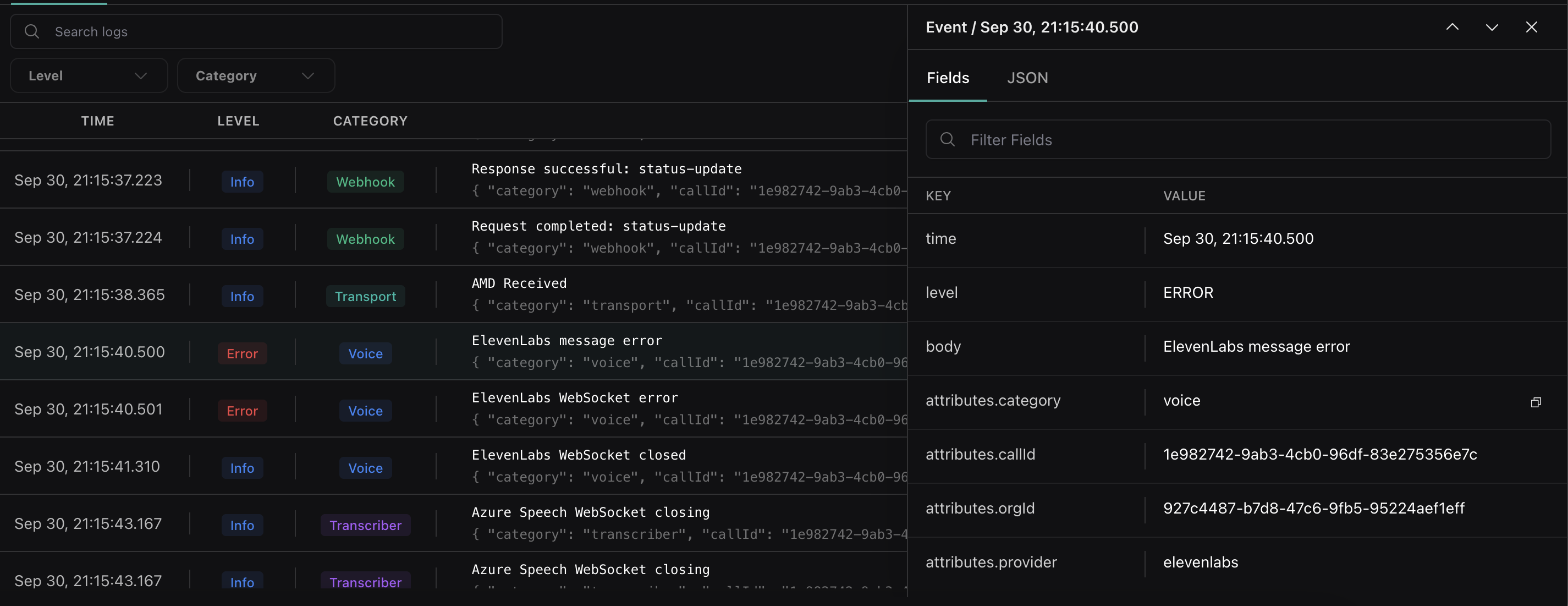Click the search logs magnifier icon
This screenshot has height=606, width=1568.
click(32, 32)
